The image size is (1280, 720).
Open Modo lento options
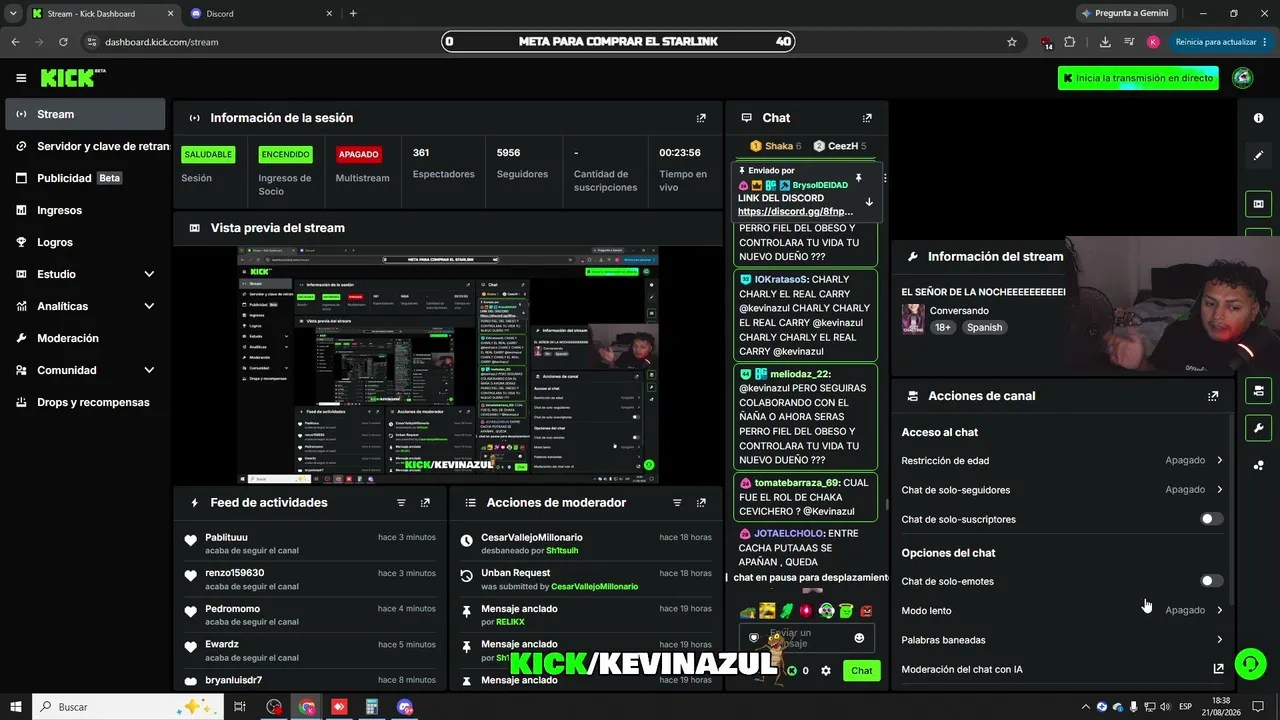click(x=1062, y=610)
